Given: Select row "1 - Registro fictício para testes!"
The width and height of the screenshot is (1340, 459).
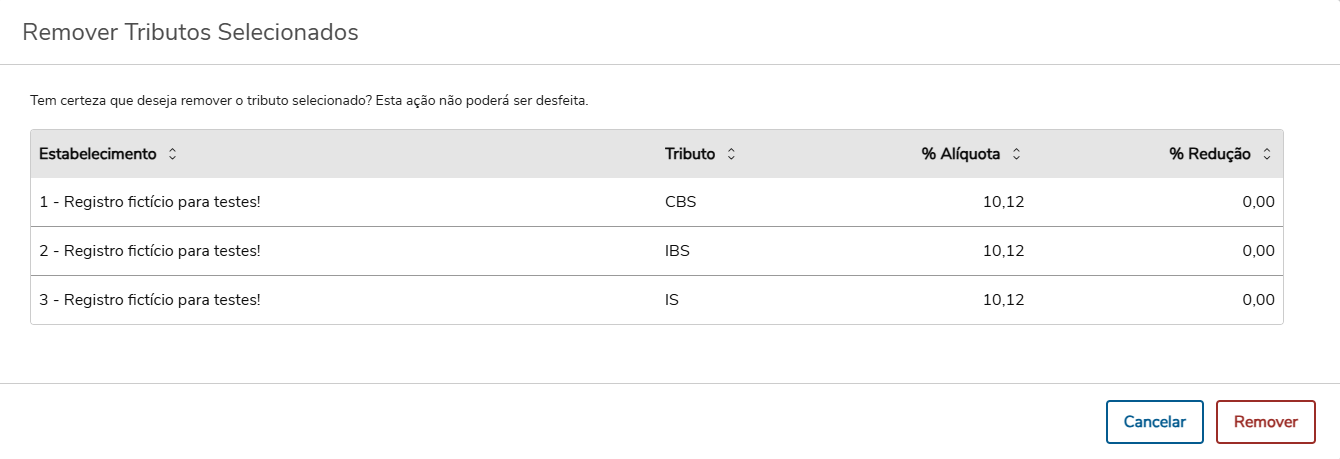Looking at the screenshot, I should [x=150, y=202].
